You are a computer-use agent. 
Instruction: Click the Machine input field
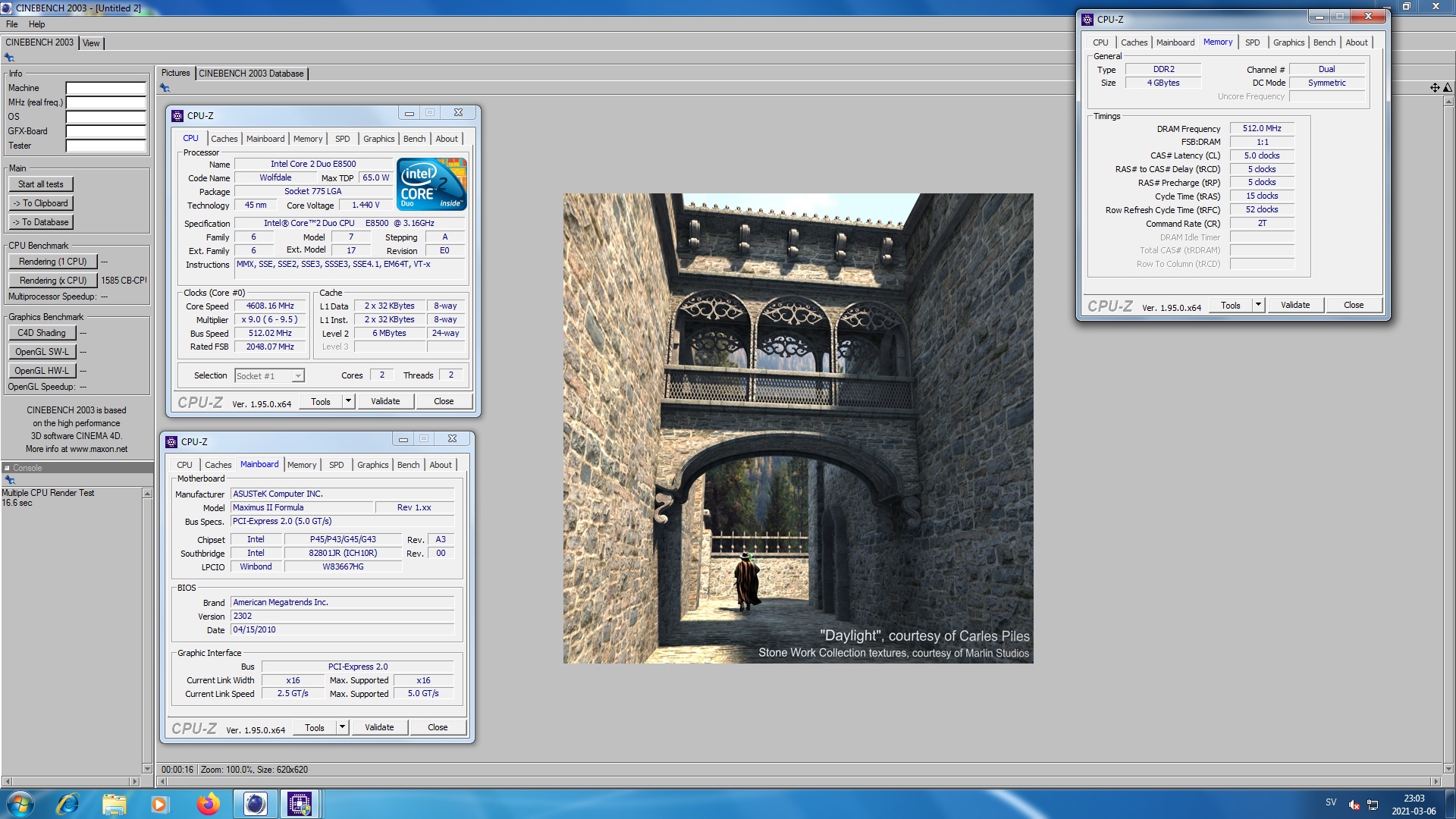click(x=105, y=88)
